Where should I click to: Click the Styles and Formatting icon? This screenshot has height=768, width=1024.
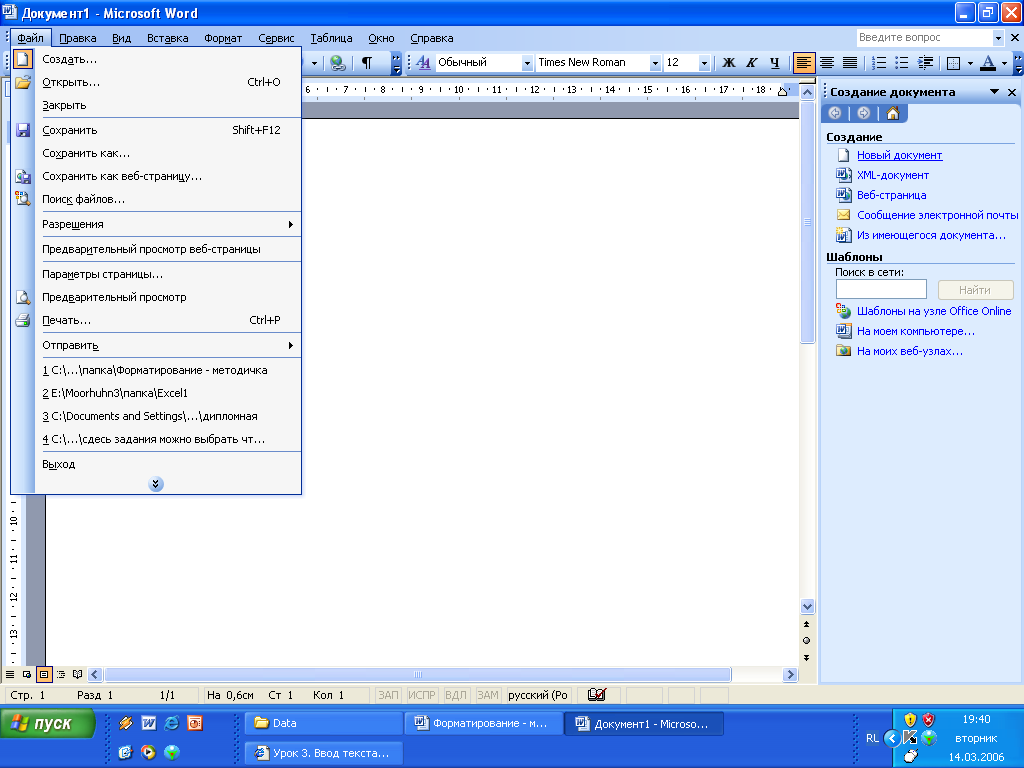[x=423, y=63]
